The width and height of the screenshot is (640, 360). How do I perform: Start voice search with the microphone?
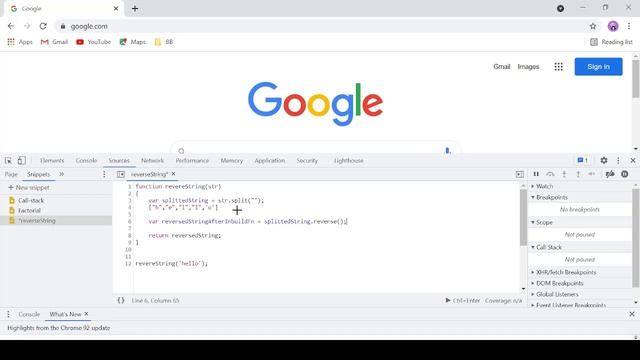(447, 151)
